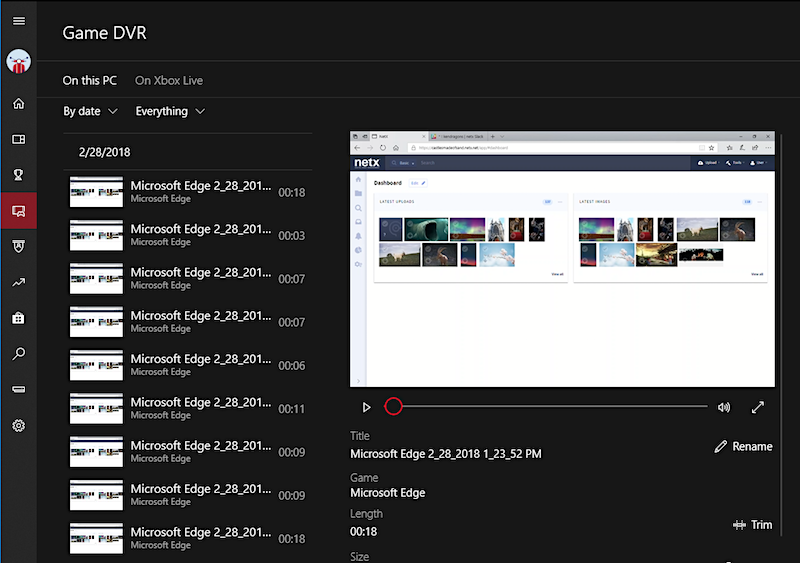Screen dimensions: 800x563
Task: Open the hamburger navigation menu
Action: coord(18,21)
